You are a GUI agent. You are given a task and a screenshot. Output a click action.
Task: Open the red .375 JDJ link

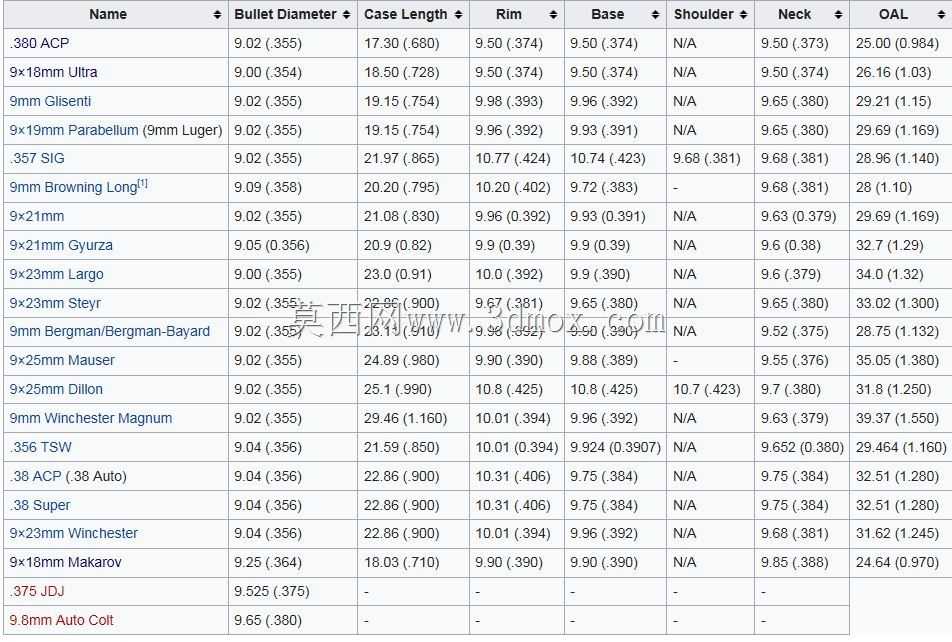(36, 591)
